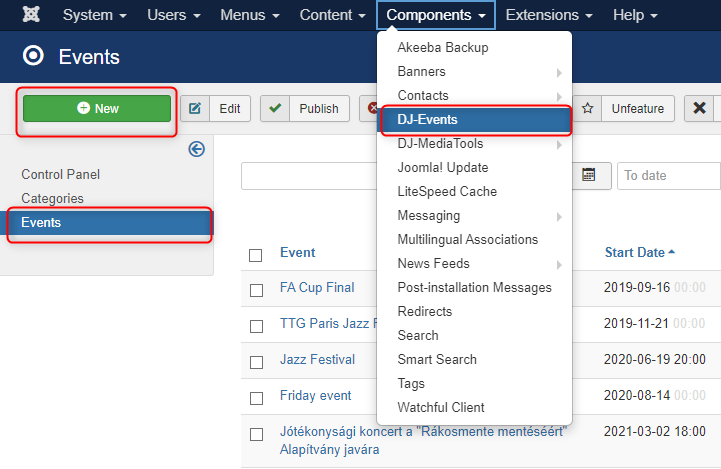Collapse sidebar with the left arrow icon
Image resolution: width=721 pixels, height=469 pixels.
[x=197, y=149]
